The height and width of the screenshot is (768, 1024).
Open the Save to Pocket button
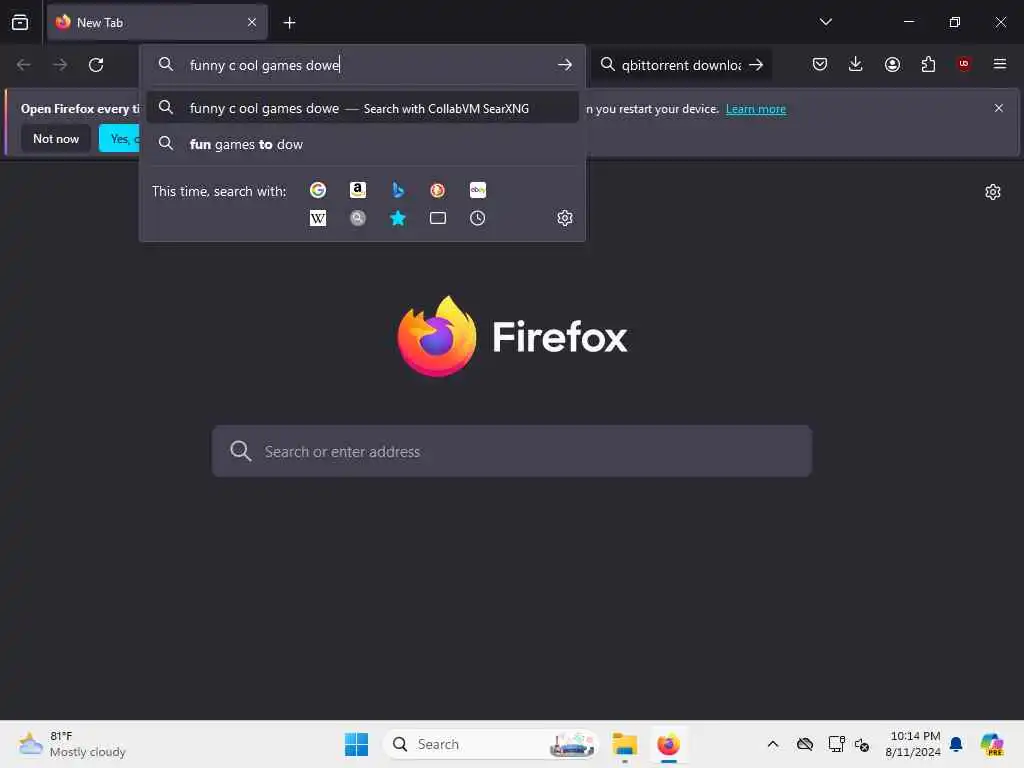(820, 64)
